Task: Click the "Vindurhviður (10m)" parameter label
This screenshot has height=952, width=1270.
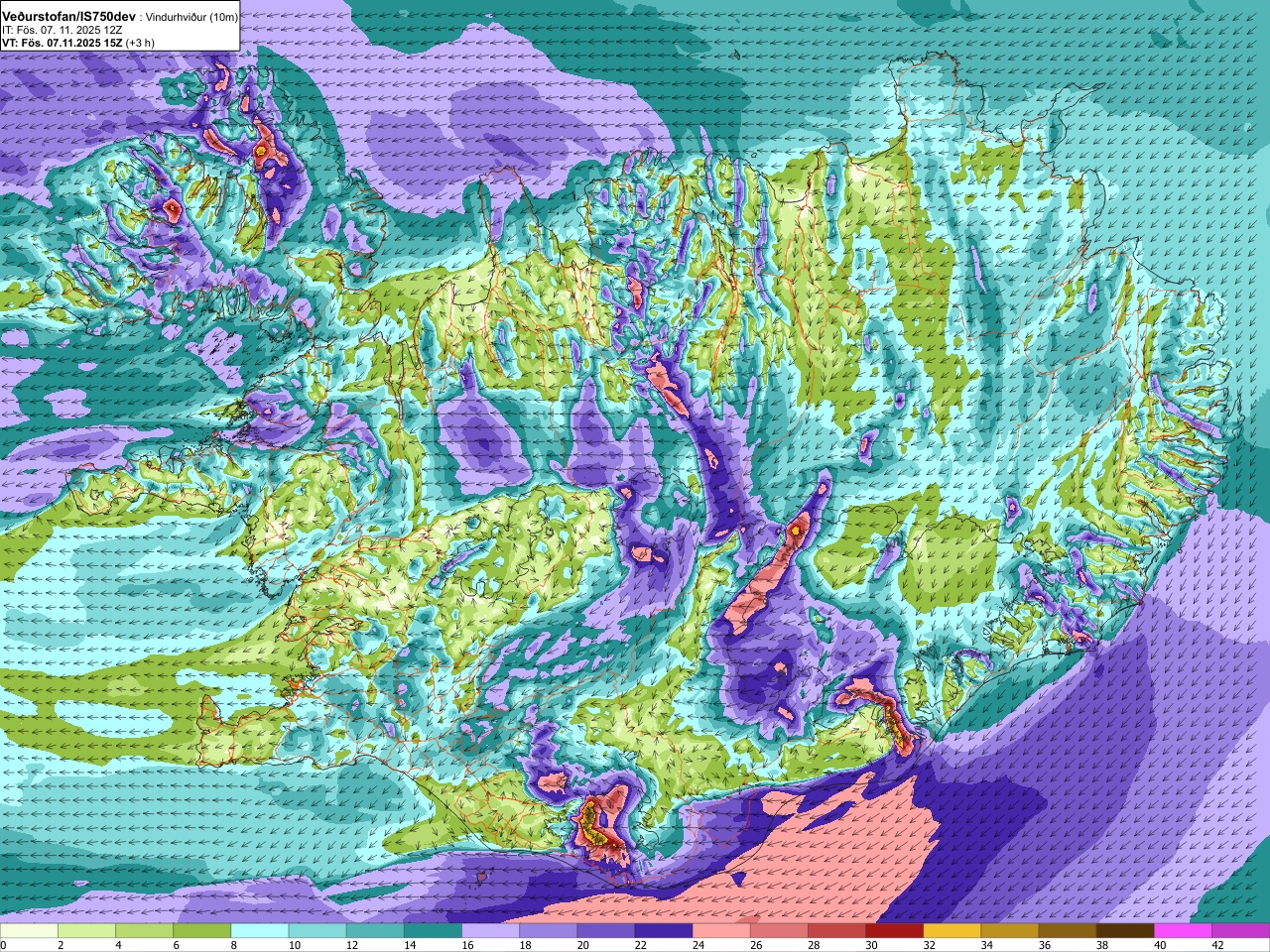Action: (x=191, y=18)
